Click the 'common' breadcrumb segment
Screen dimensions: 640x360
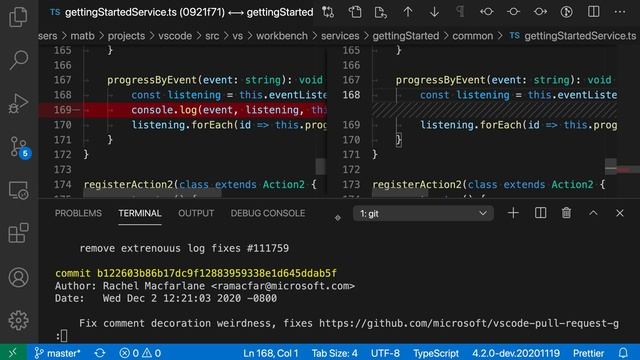coord(473,36)
